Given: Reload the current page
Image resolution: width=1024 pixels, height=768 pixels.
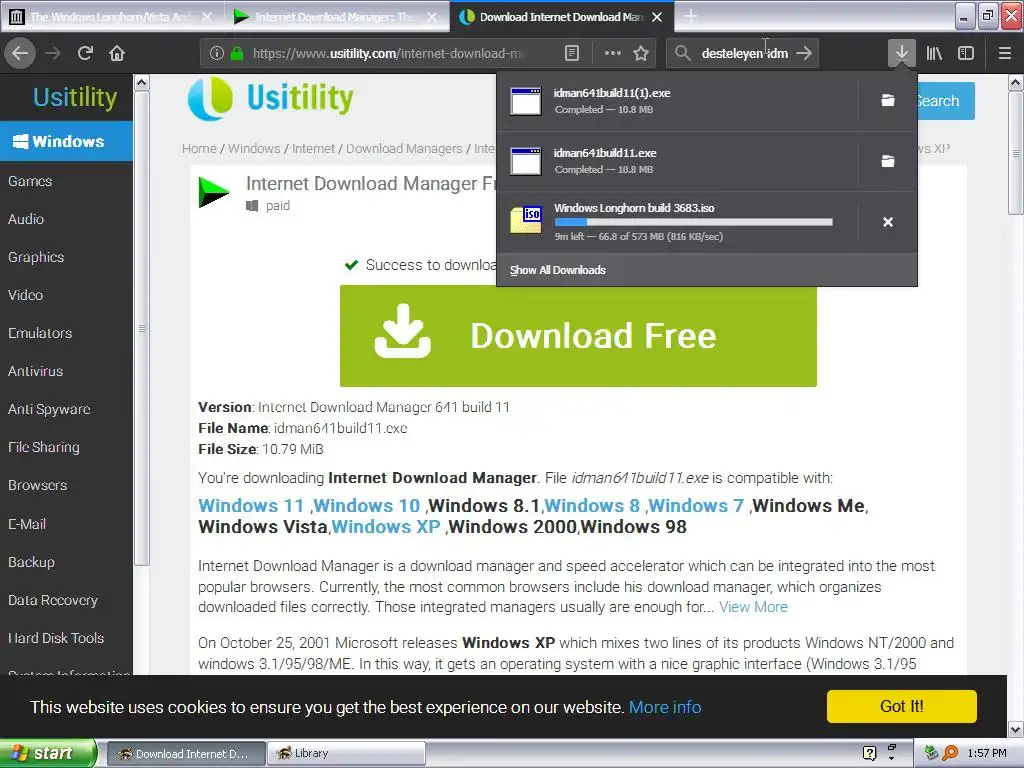Looking at the screenshot, I should pos(85,53).
